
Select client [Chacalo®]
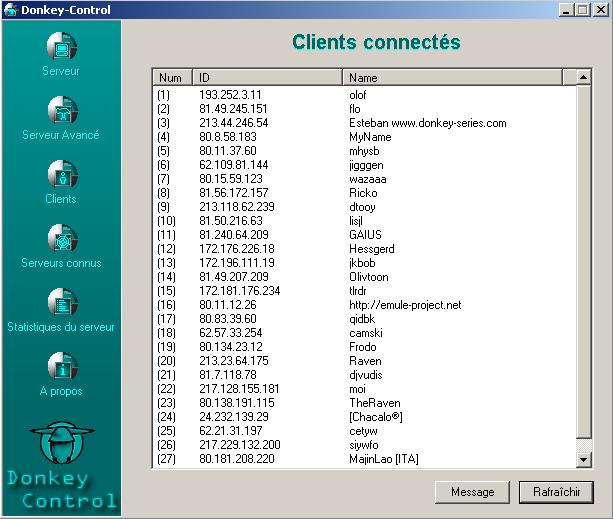[364, 417]
